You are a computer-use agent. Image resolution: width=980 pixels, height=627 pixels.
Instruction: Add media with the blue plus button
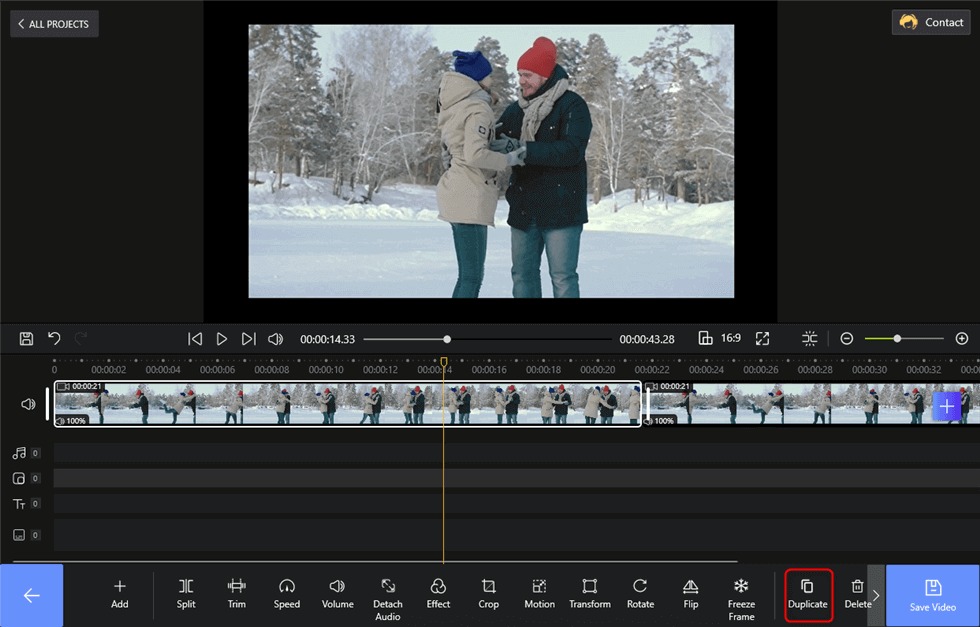[946, 406]
